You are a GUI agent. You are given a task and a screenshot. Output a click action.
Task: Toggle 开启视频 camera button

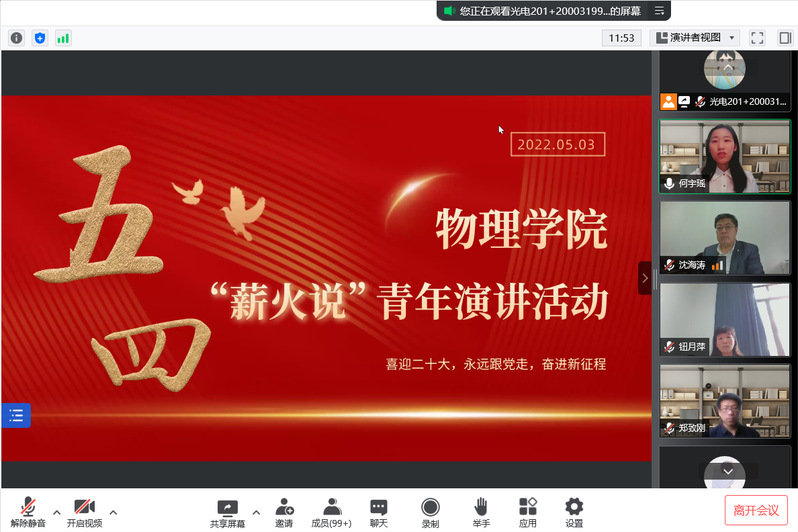click(x=84, y=512)
